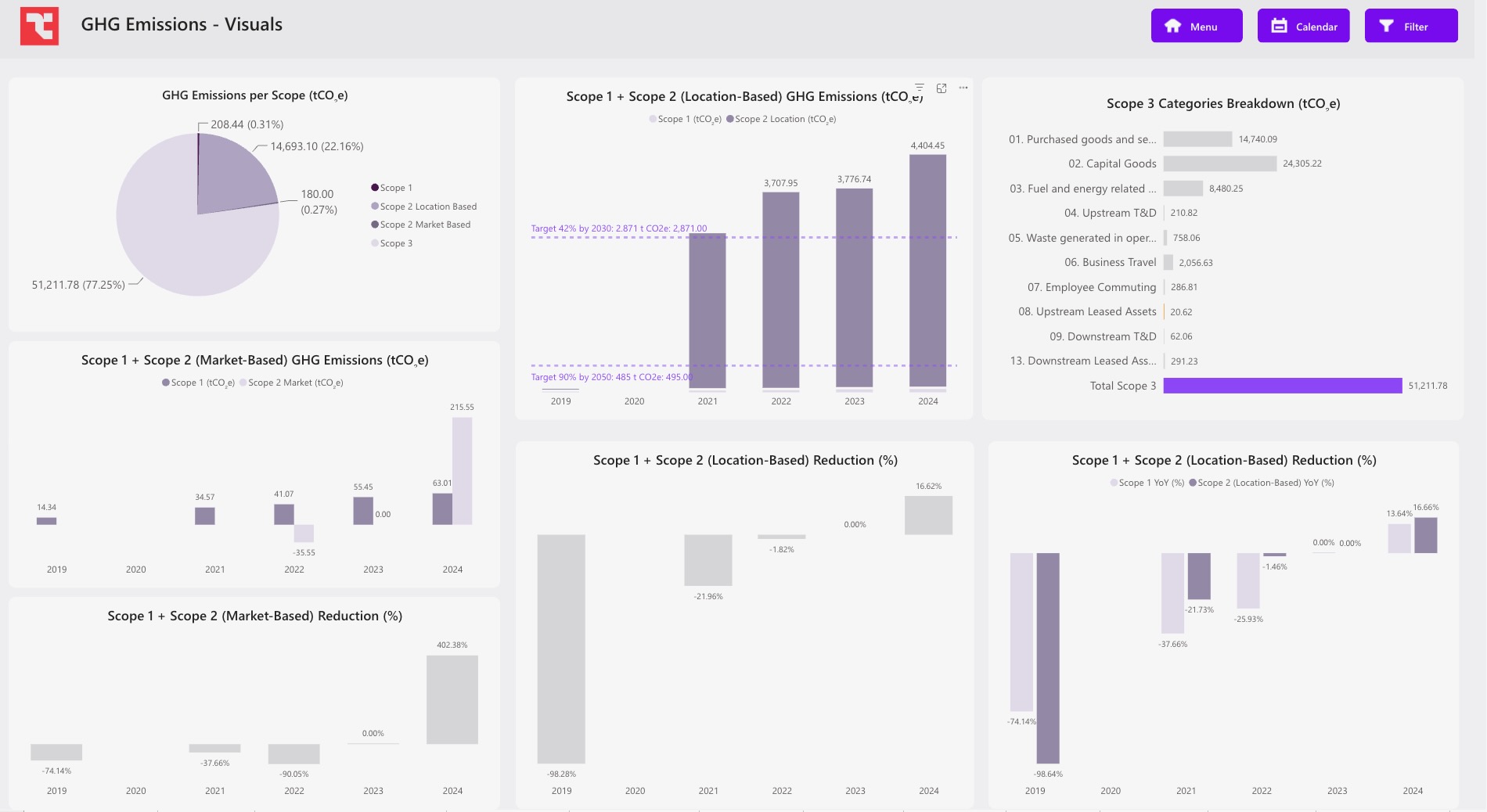The height and width of the screenshot is (812, 1487).
Task: Click the Scope 1 YoY (%) legend entry
Action: point(1147,483)
